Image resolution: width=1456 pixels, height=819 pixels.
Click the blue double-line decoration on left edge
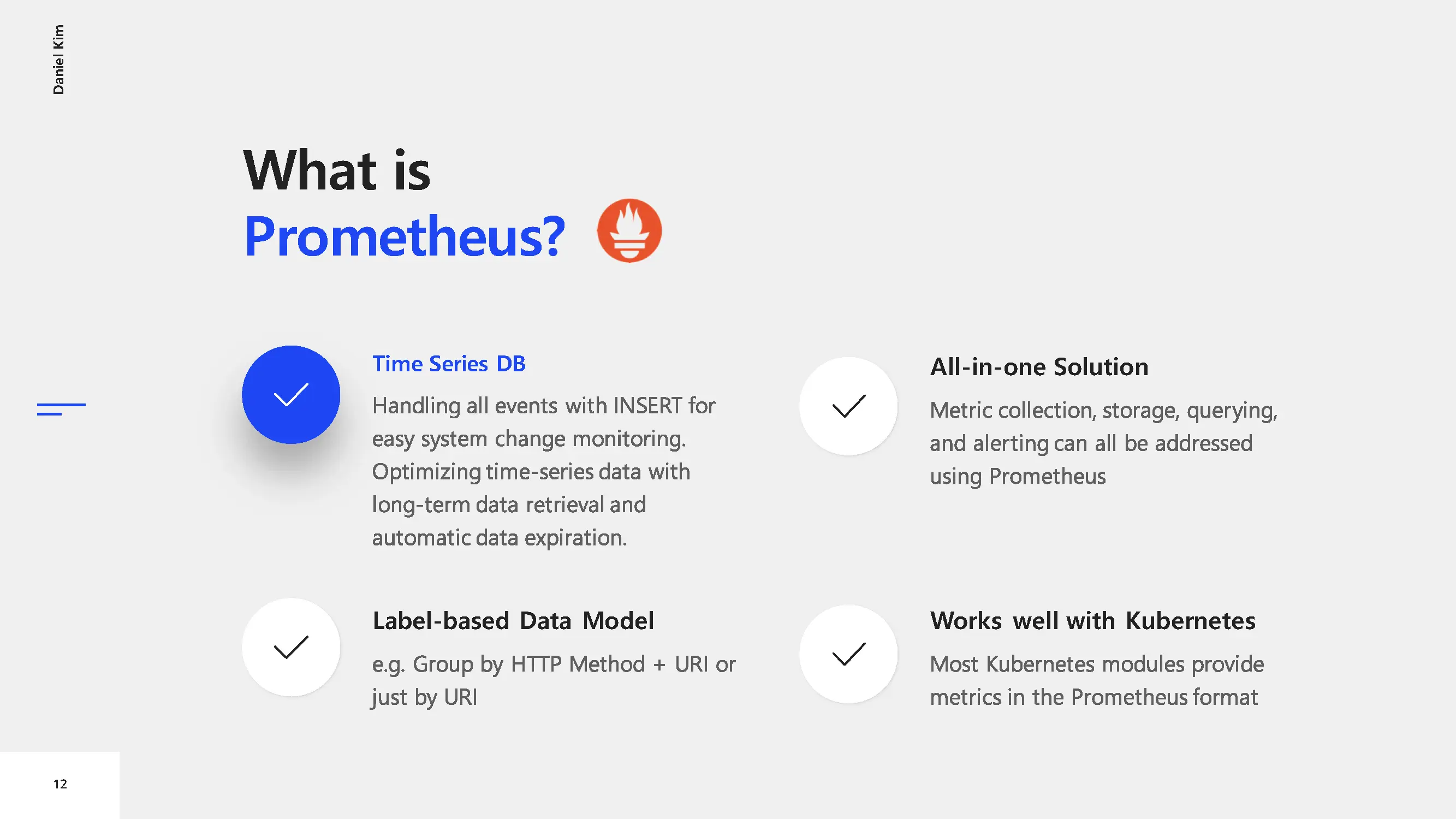point(61,408)
